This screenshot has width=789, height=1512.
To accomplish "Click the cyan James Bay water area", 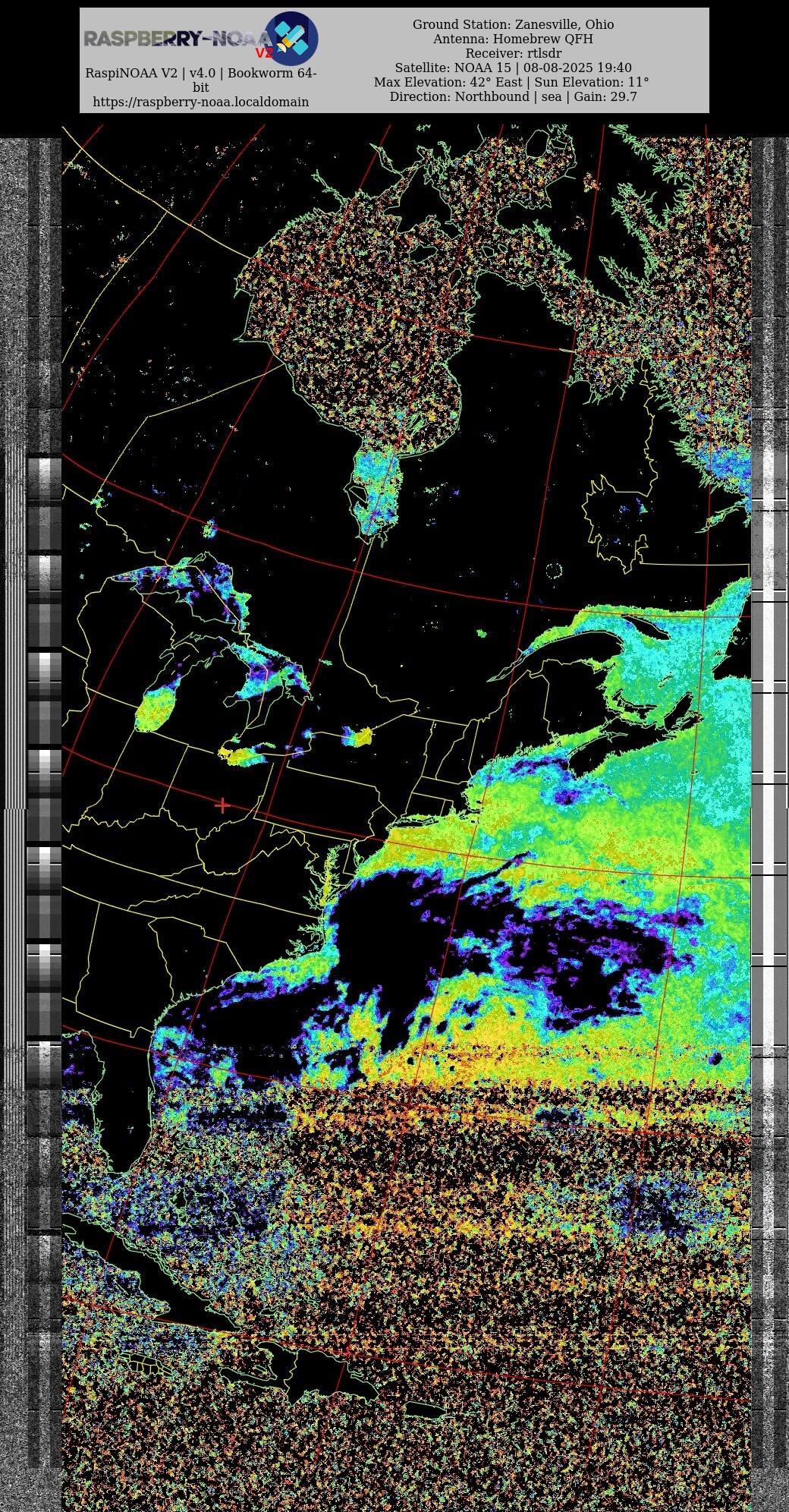I will pos(376,490).
